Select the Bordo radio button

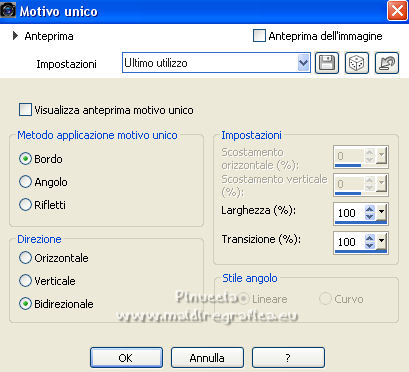point(25,159)
